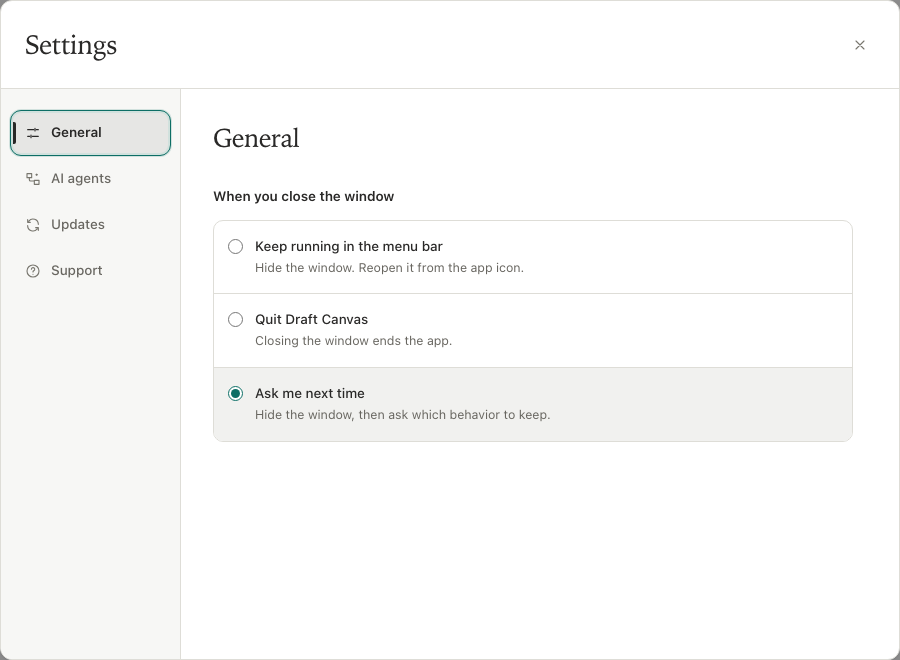Image resolution: width=900 pixels, height=660 pixels.
Task: Click the 'Keep running in the menu bar' label
Action: pyautogui.click(x=349, y=246)
